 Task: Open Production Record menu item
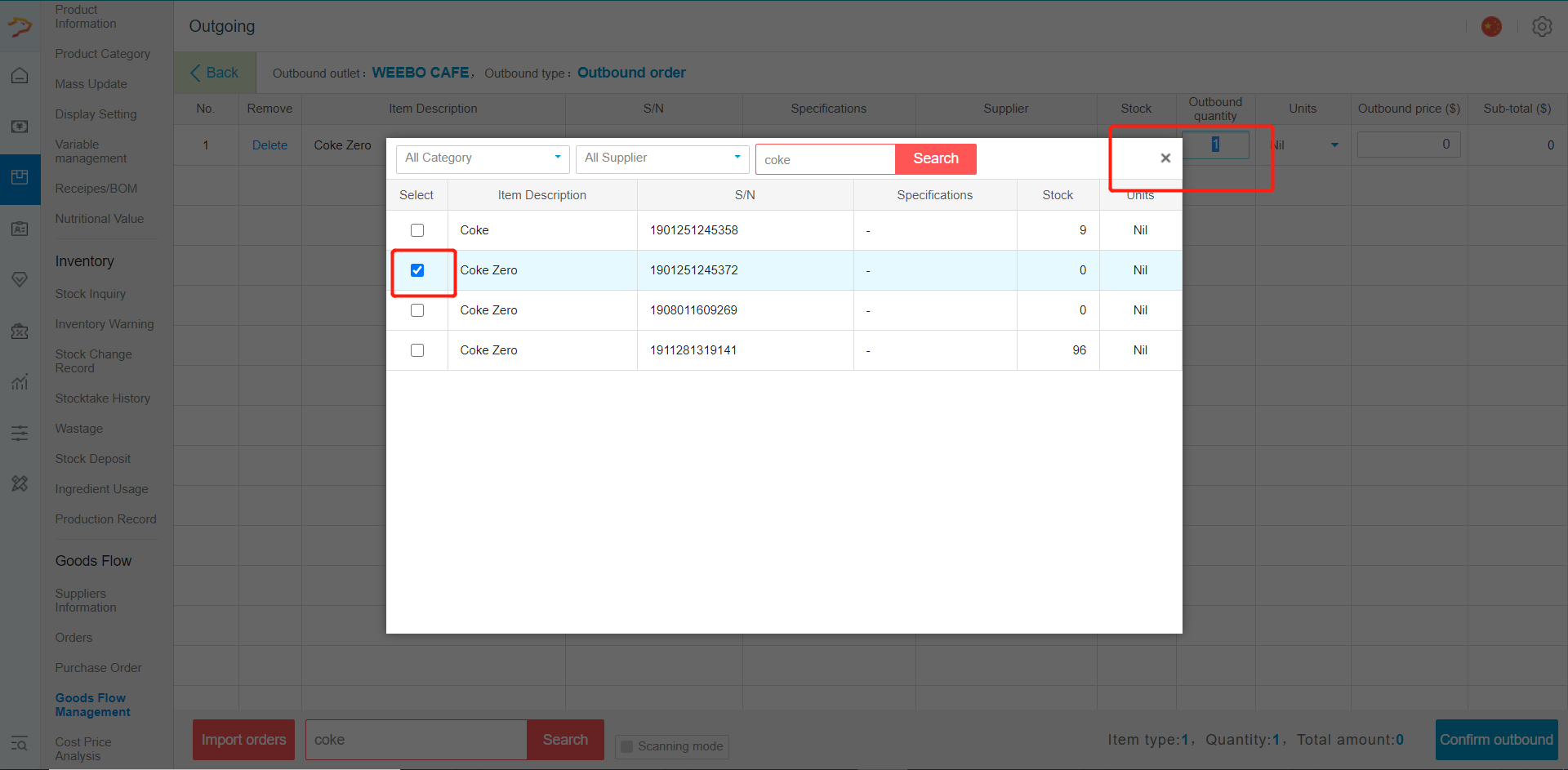point(106,519)
